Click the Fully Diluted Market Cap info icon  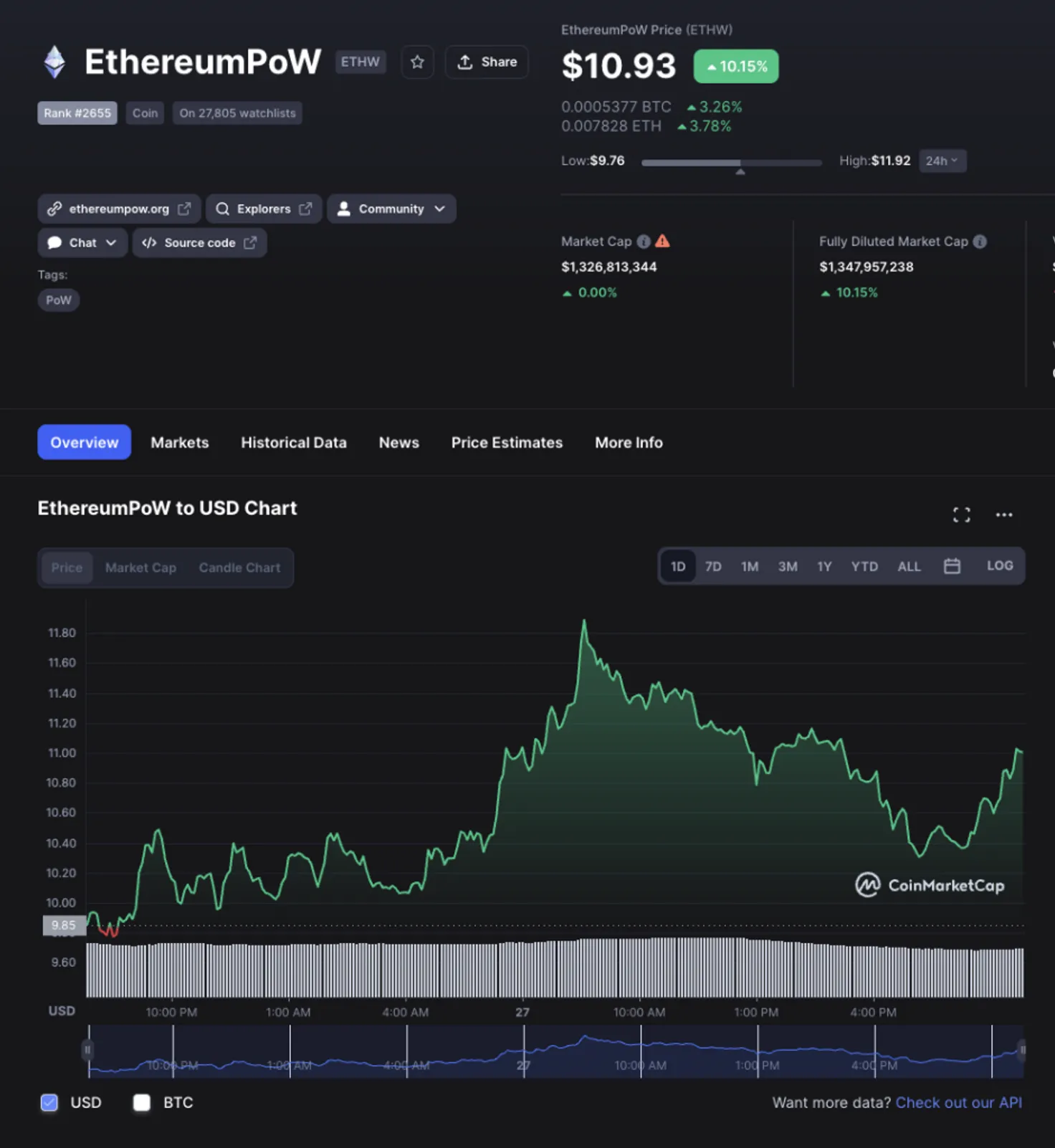[980, 241]
